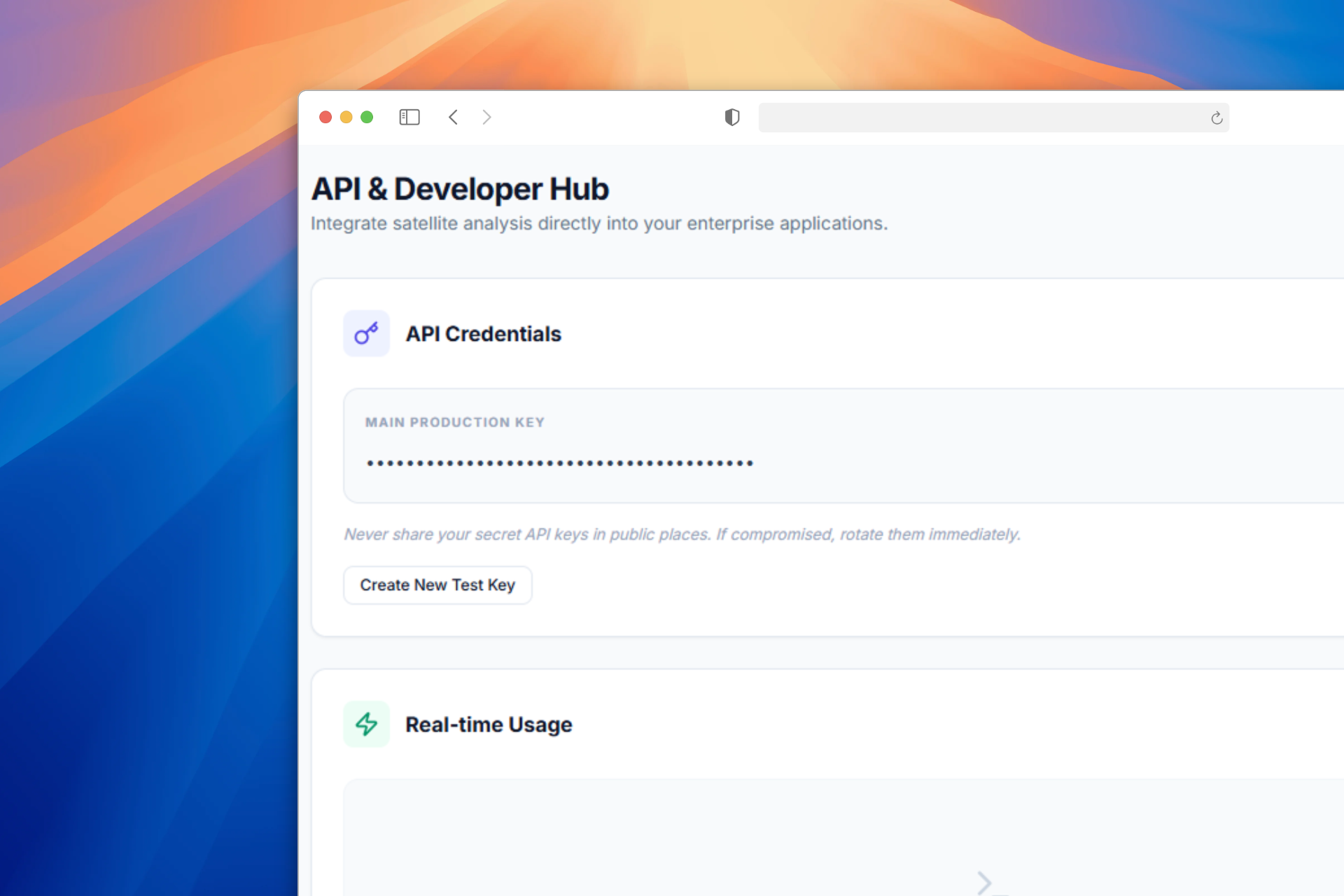The height and width of the screenshot is (896, 1344).
Task: Click the sidebar toggle icon
Action: pos(409,118)
